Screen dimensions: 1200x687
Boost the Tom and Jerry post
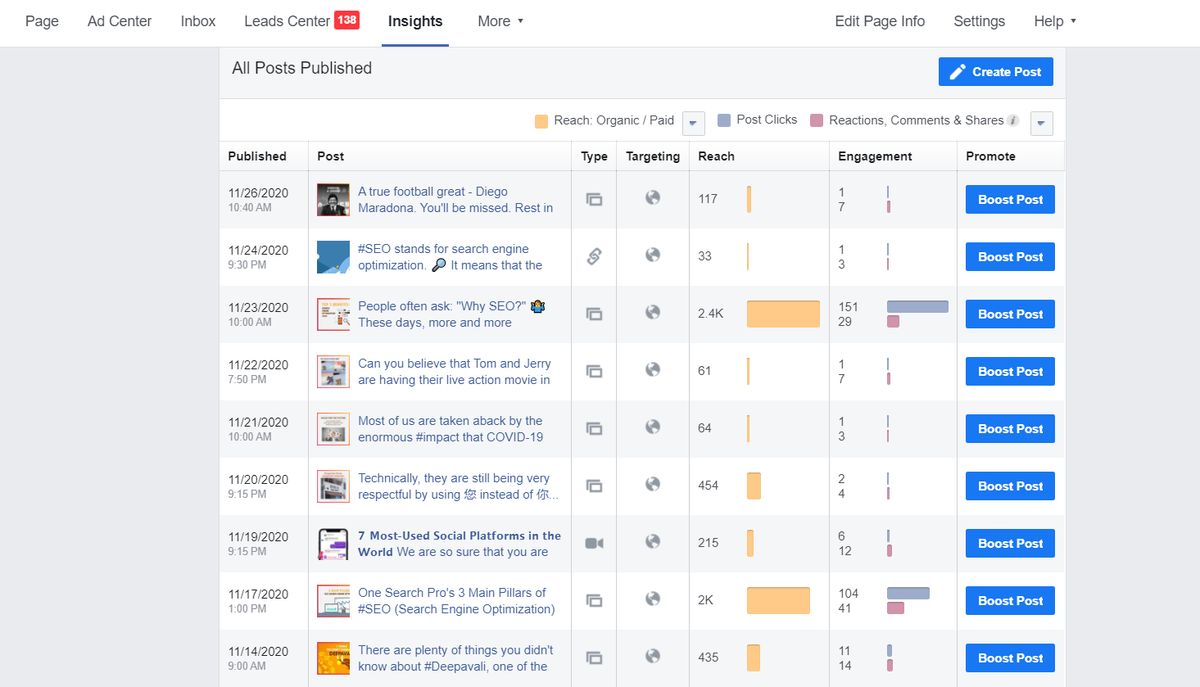(x=1010, y=371)
